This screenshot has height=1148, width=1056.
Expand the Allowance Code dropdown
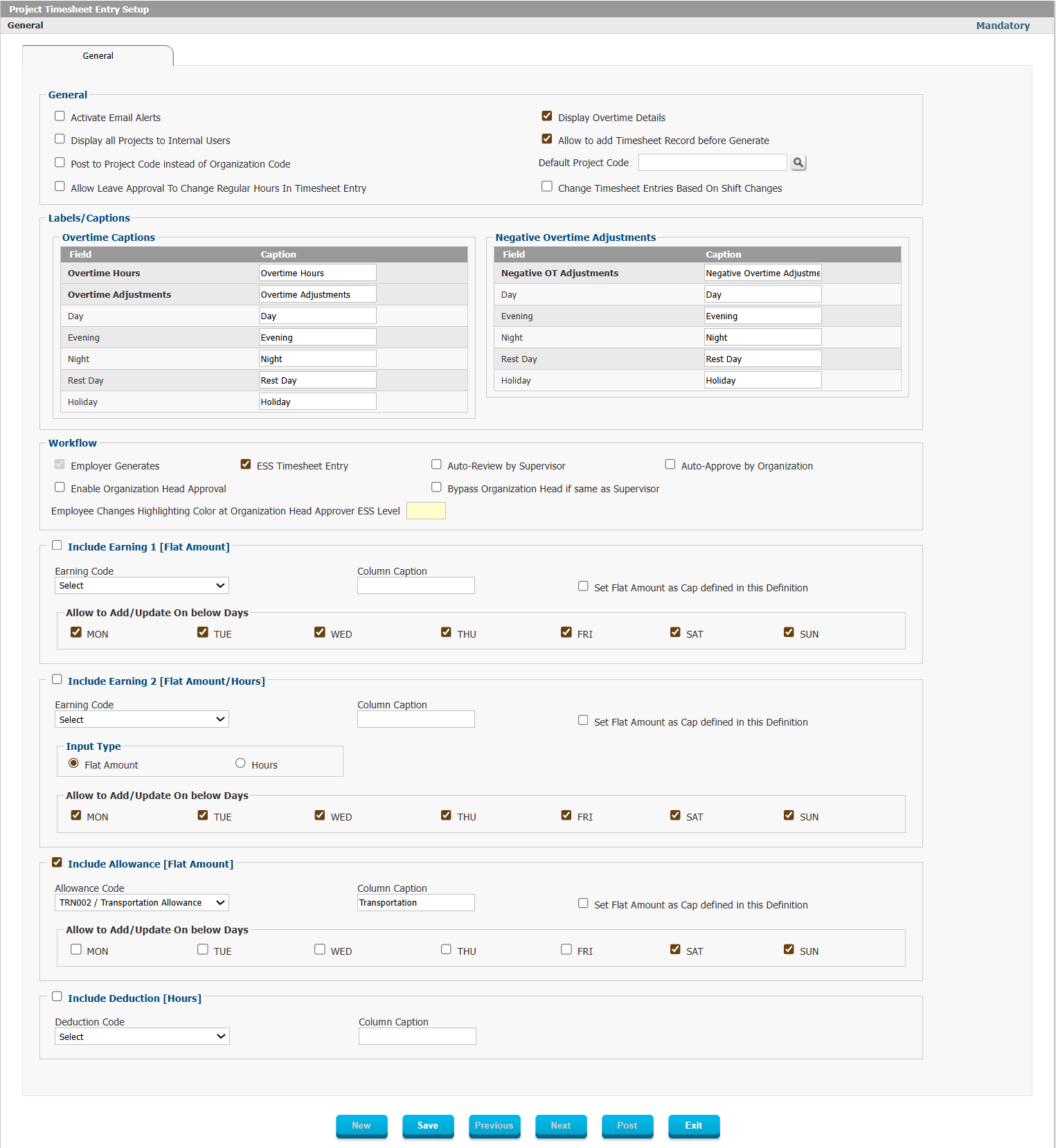tap(142, 903)
